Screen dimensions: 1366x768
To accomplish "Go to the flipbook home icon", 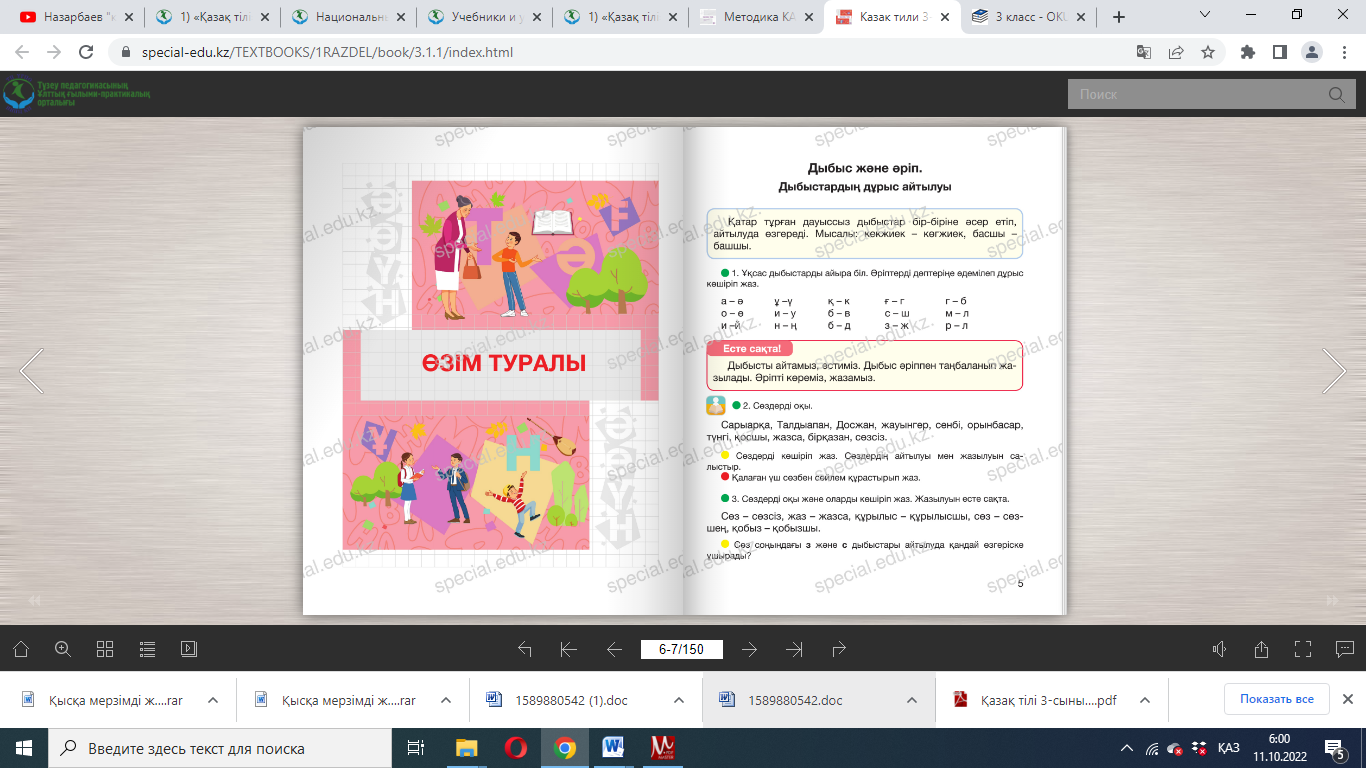I will point(21,649).
